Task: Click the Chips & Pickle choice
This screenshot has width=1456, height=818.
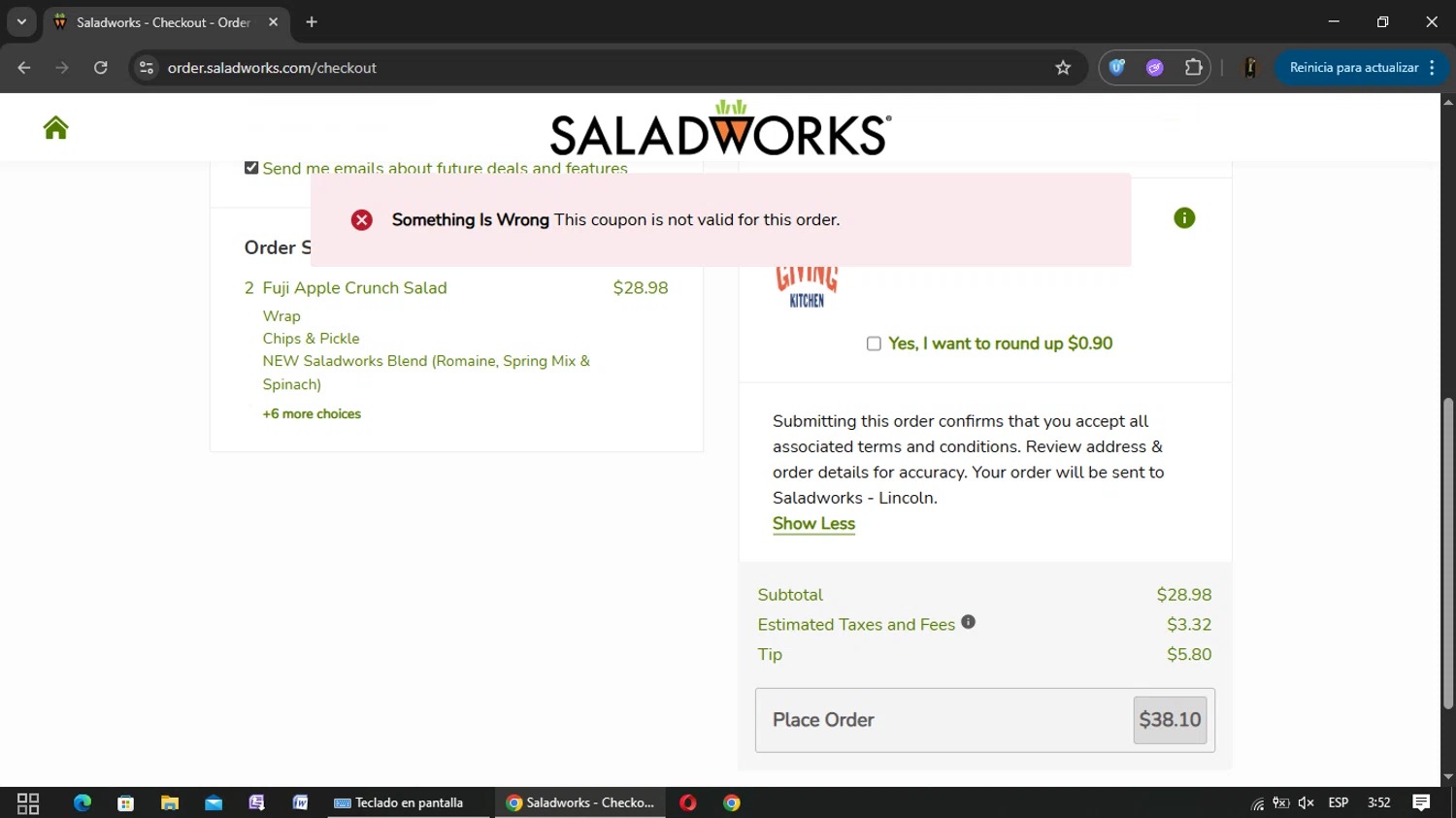Action: coord(311,339)
